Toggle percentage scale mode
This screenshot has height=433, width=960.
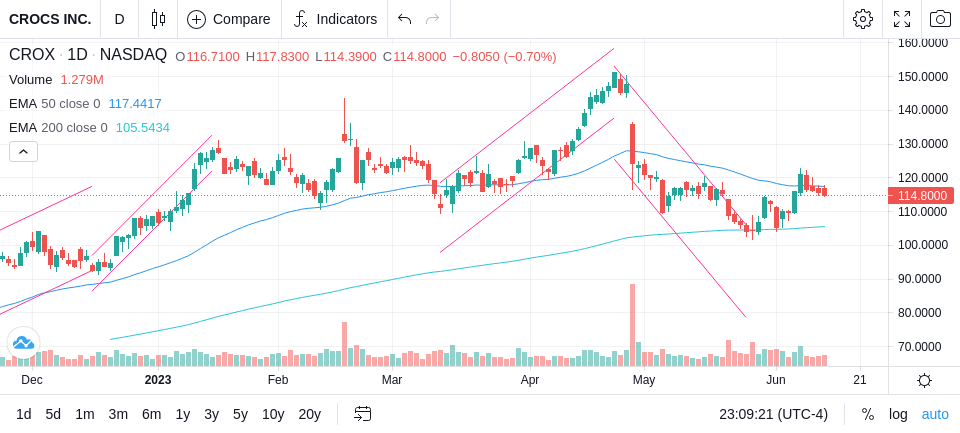pyautogui.click(x=868, y=414)
